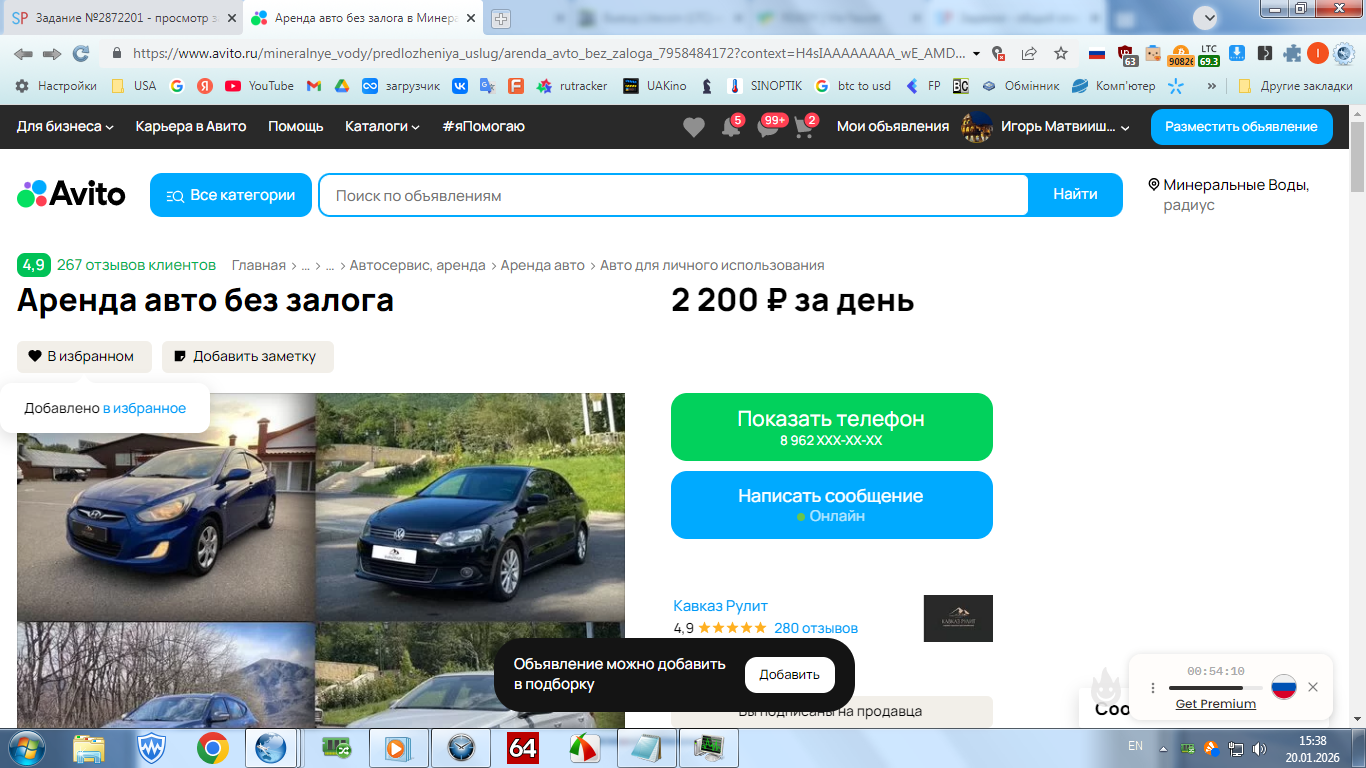This screenshot has height=768, width=1366.
Task: Open the Avito favorites heart icon
Action: pos(693,127)
